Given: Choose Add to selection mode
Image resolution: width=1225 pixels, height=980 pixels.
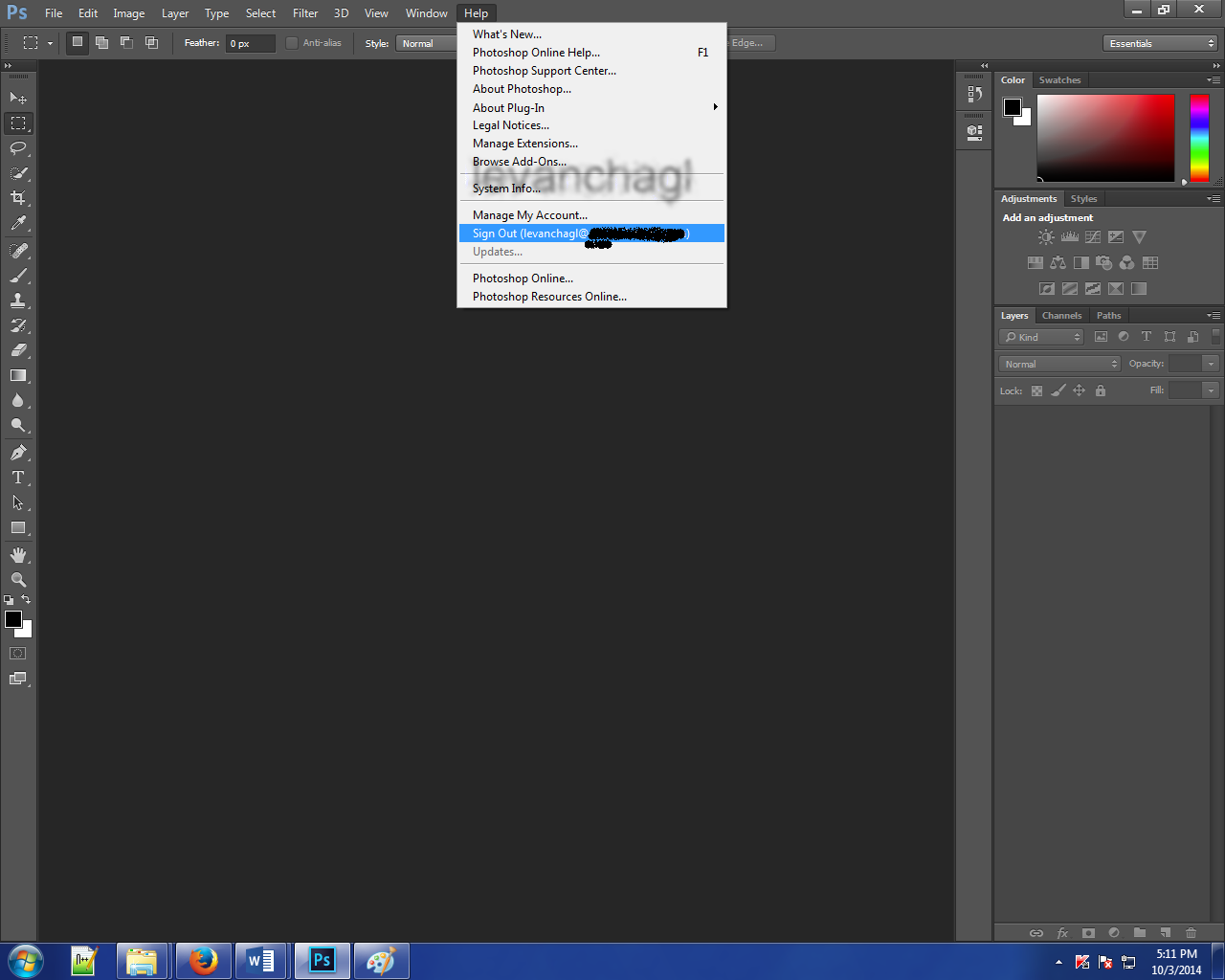Looking at the screenshot, I should (101, 42).
